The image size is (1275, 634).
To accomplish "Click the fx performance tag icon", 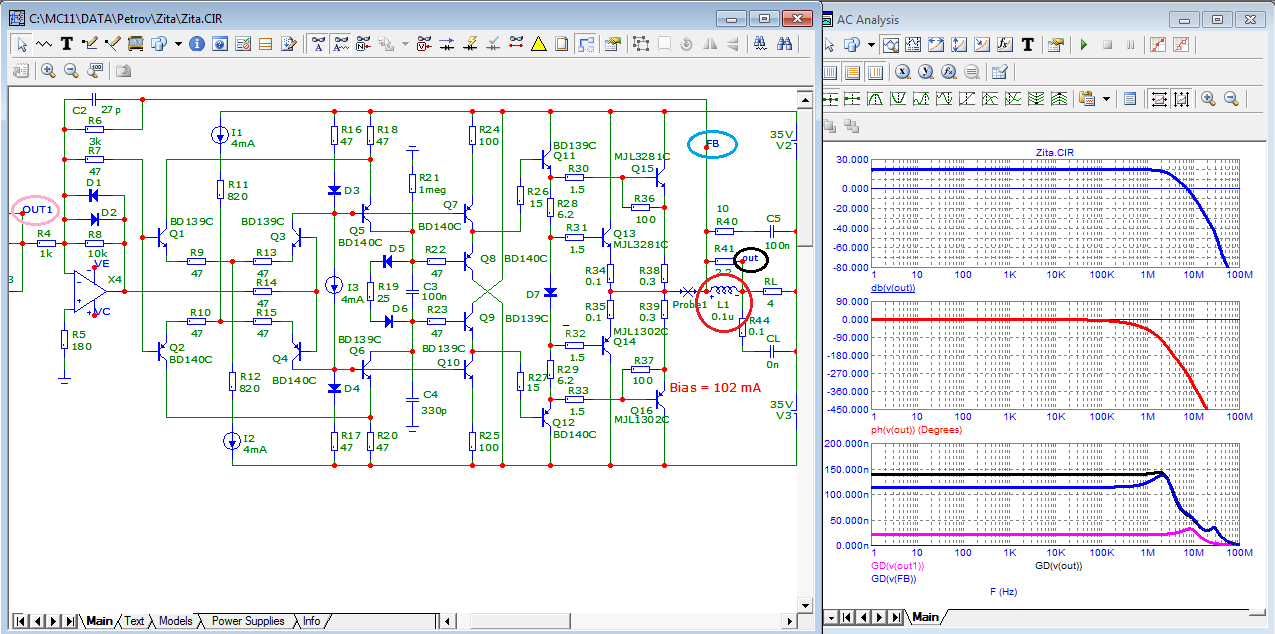I will point(1003,45).
